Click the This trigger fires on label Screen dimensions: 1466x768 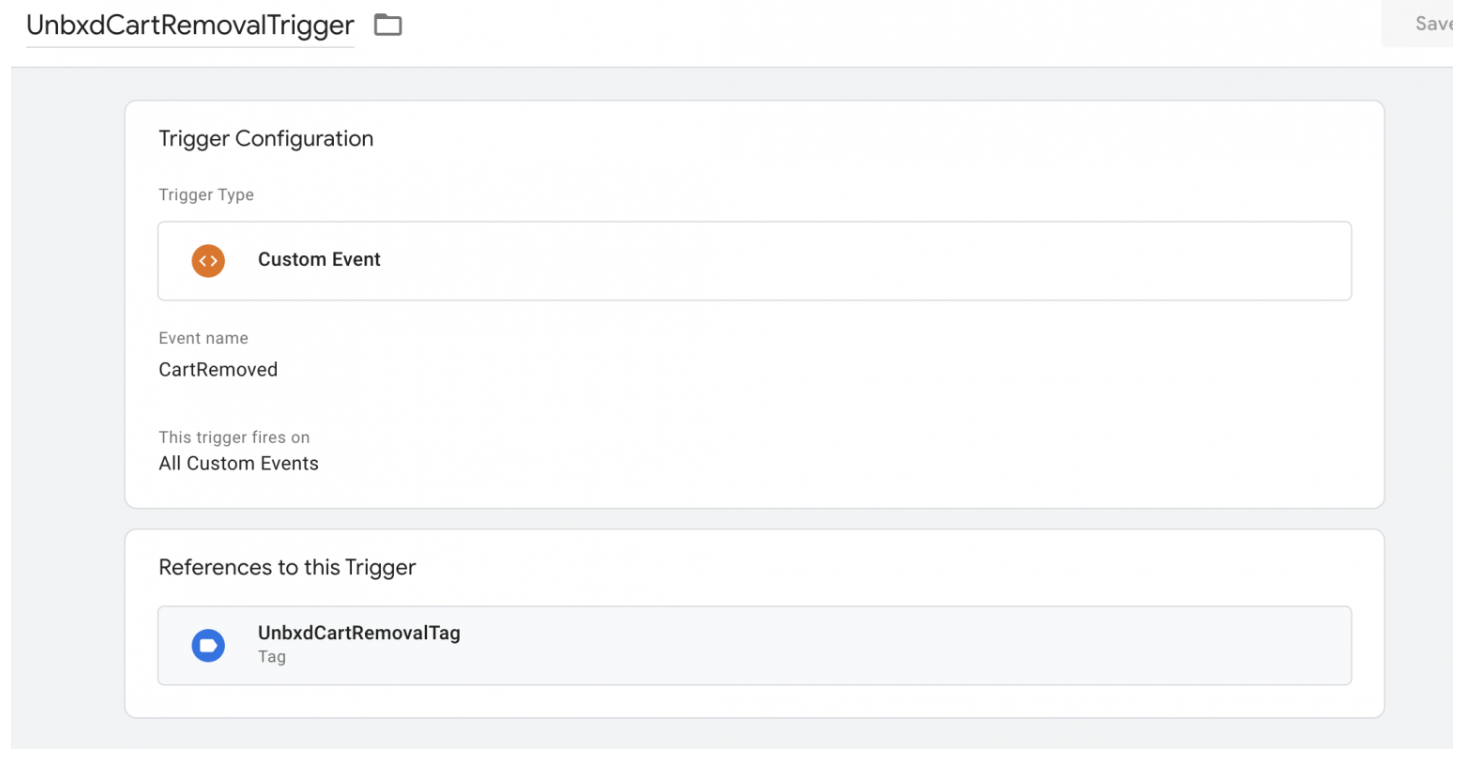234,437
